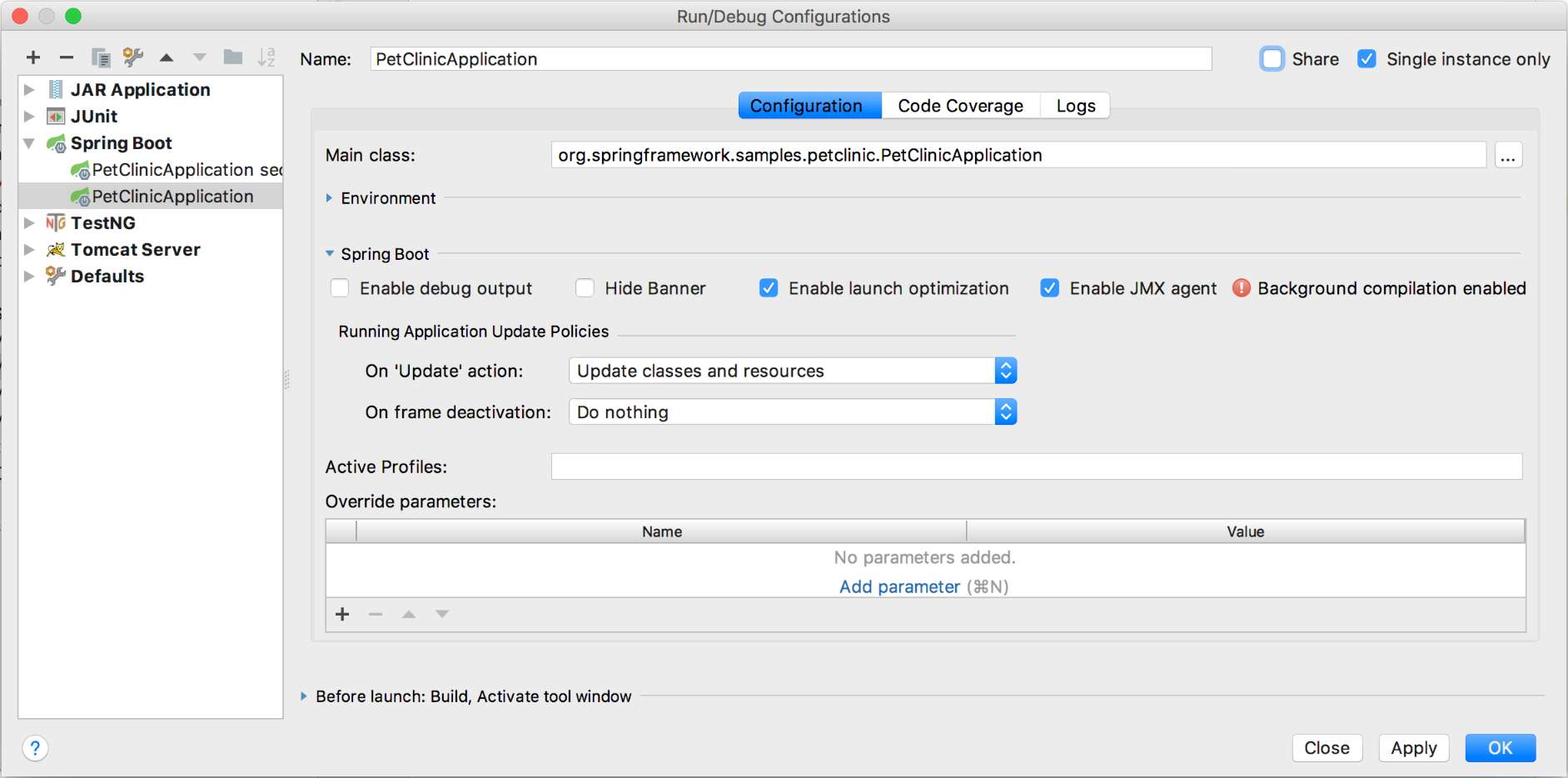
Task: Switch to the Code Coverage tab
Action: (959, 105)
